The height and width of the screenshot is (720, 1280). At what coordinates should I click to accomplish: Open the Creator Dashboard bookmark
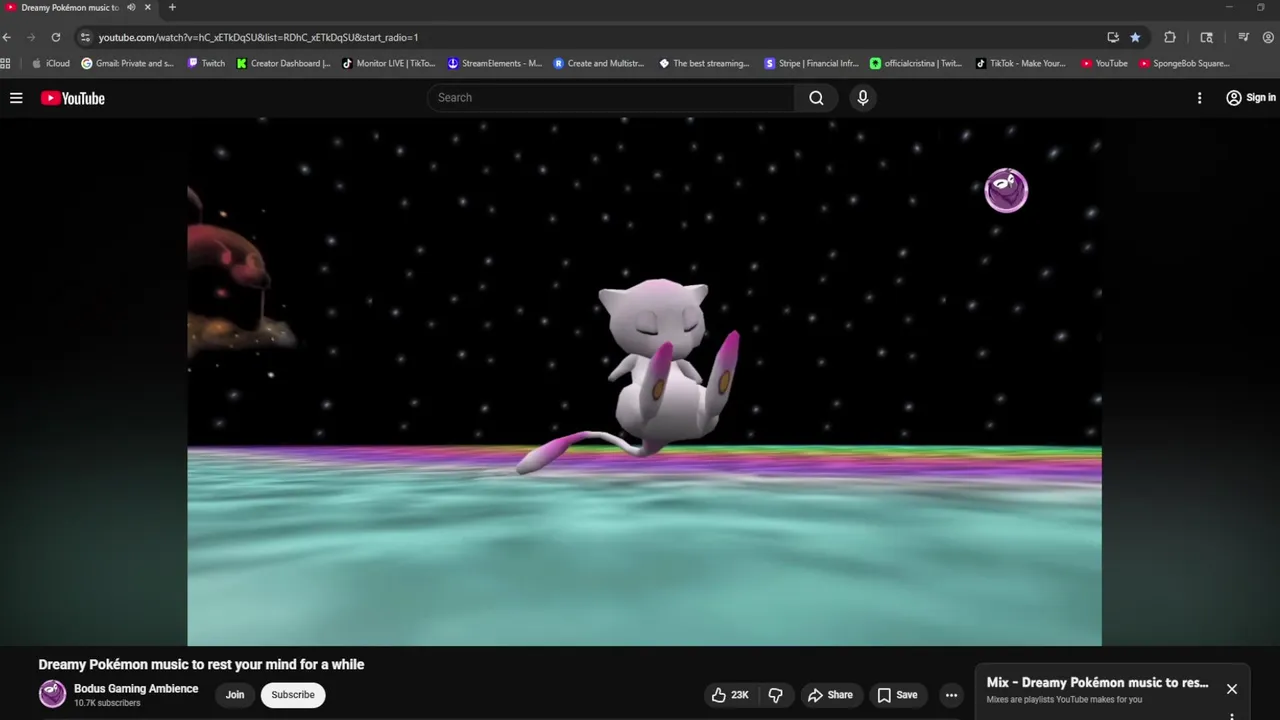coord(284,63)
